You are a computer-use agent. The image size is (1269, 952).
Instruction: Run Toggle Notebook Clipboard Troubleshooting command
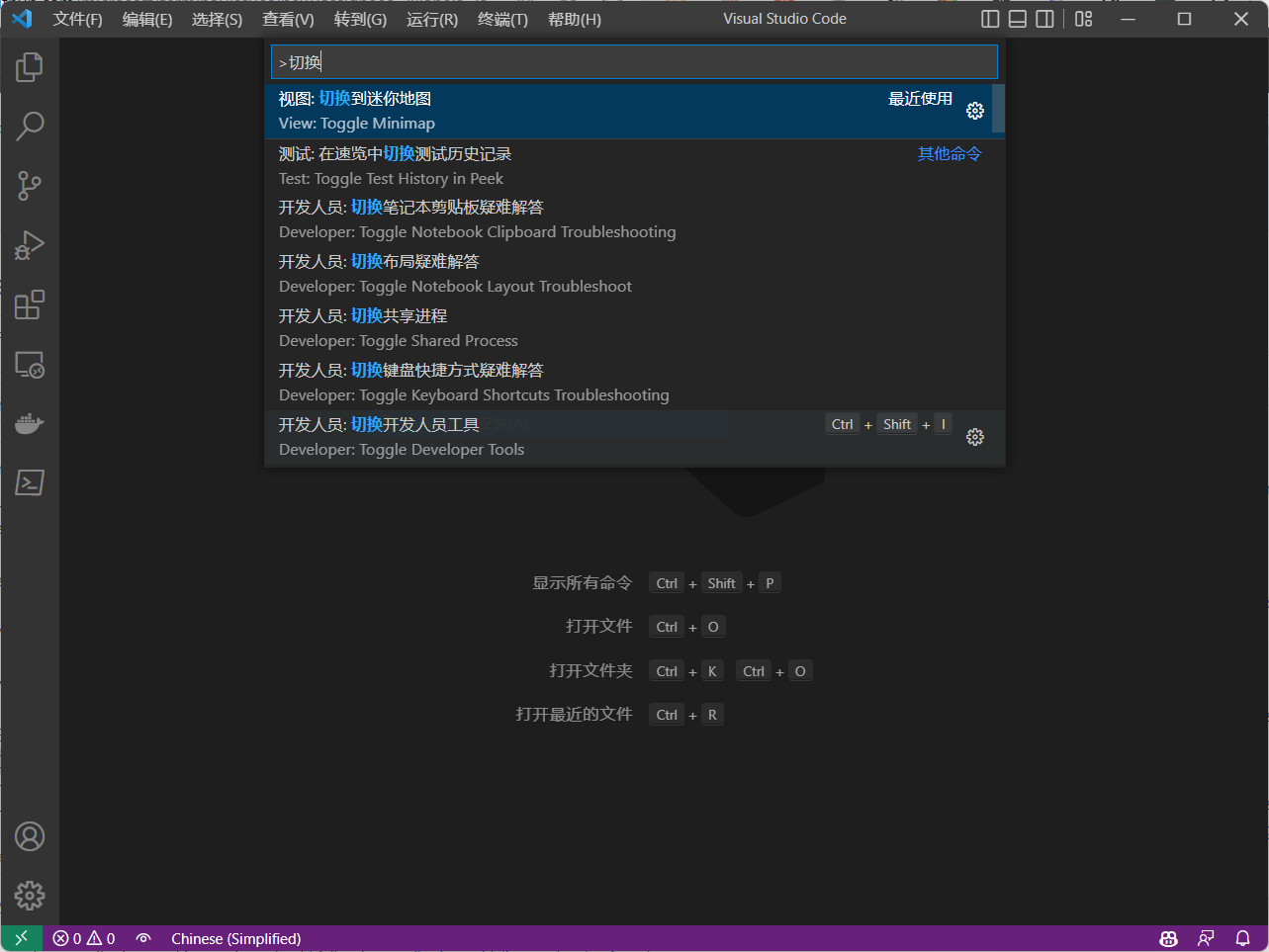point(635,219)
